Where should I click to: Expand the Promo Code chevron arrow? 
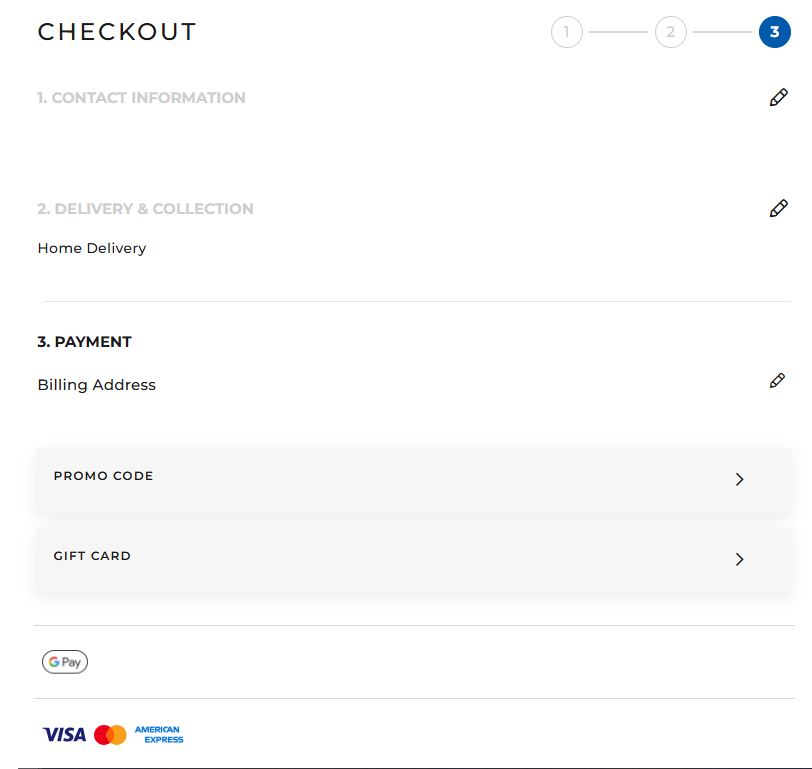click(740, 479)
